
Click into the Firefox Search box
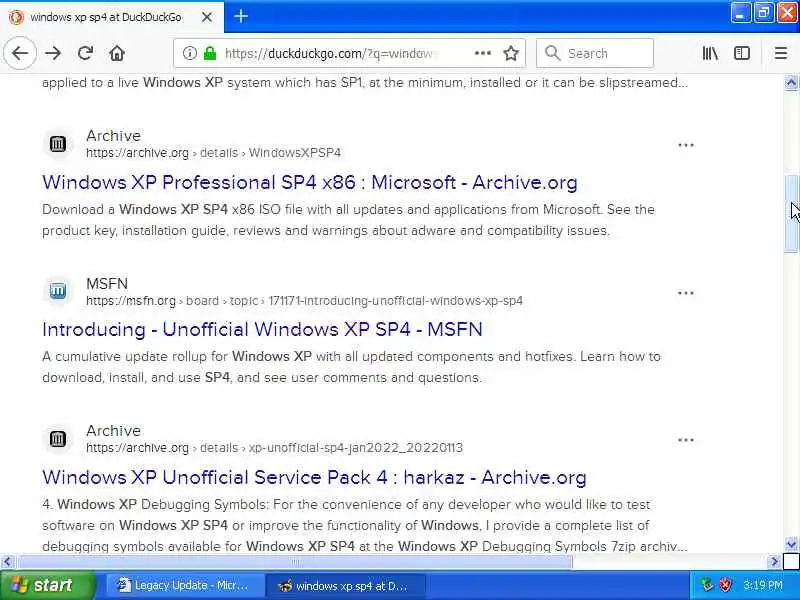click(x=595, y=53)
